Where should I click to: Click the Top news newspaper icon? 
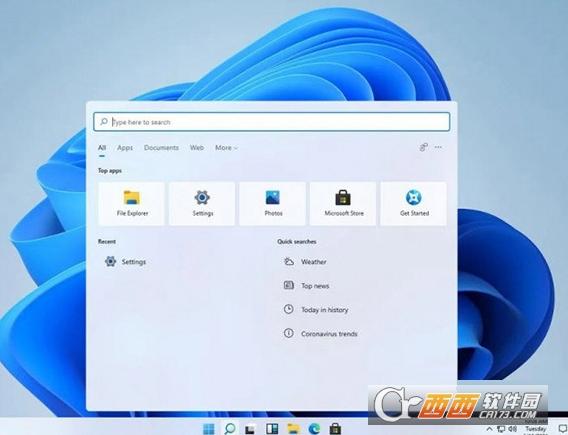[x=289, y=285]
